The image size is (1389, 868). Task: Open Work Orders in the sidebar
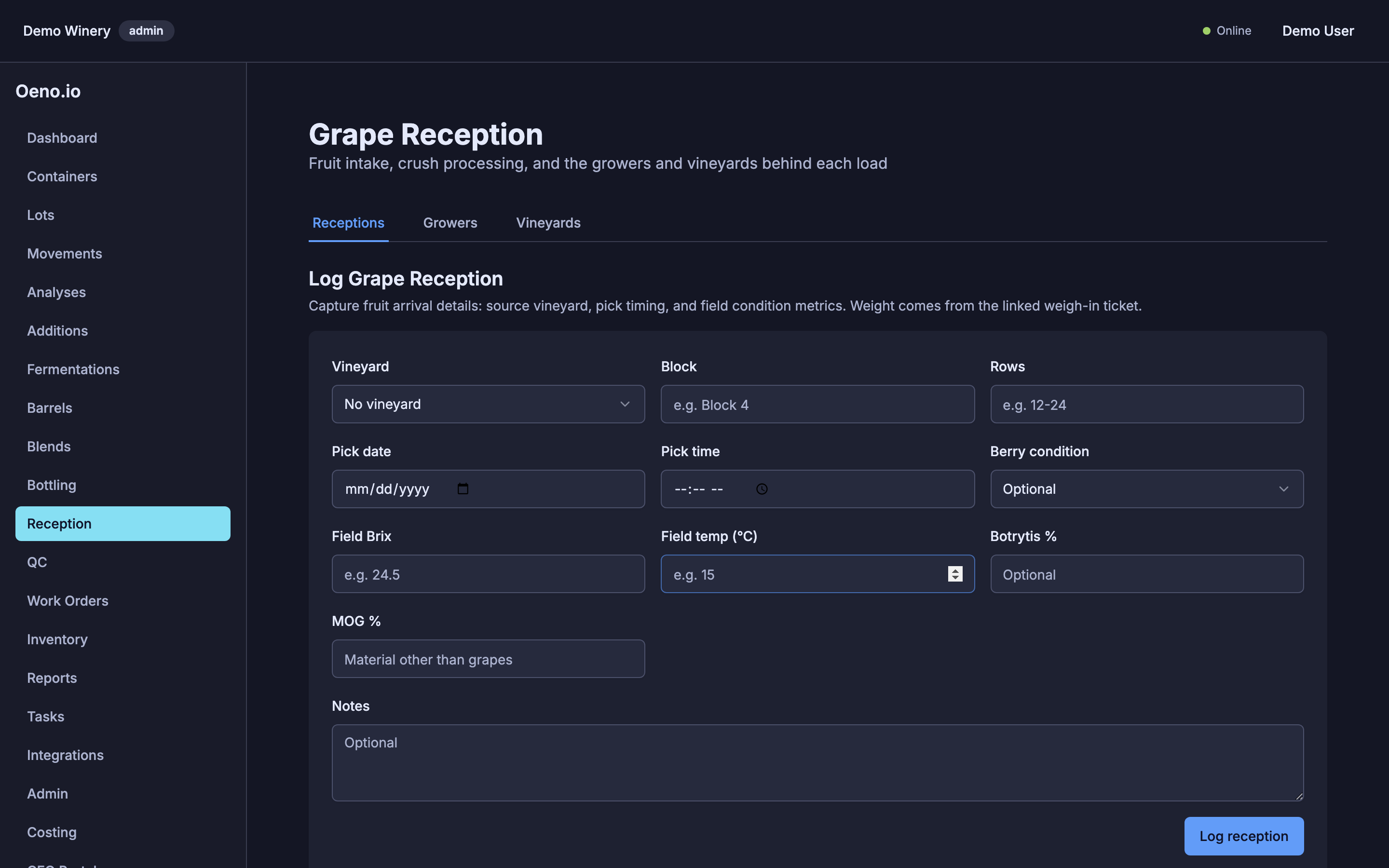(x=123, y=600)
